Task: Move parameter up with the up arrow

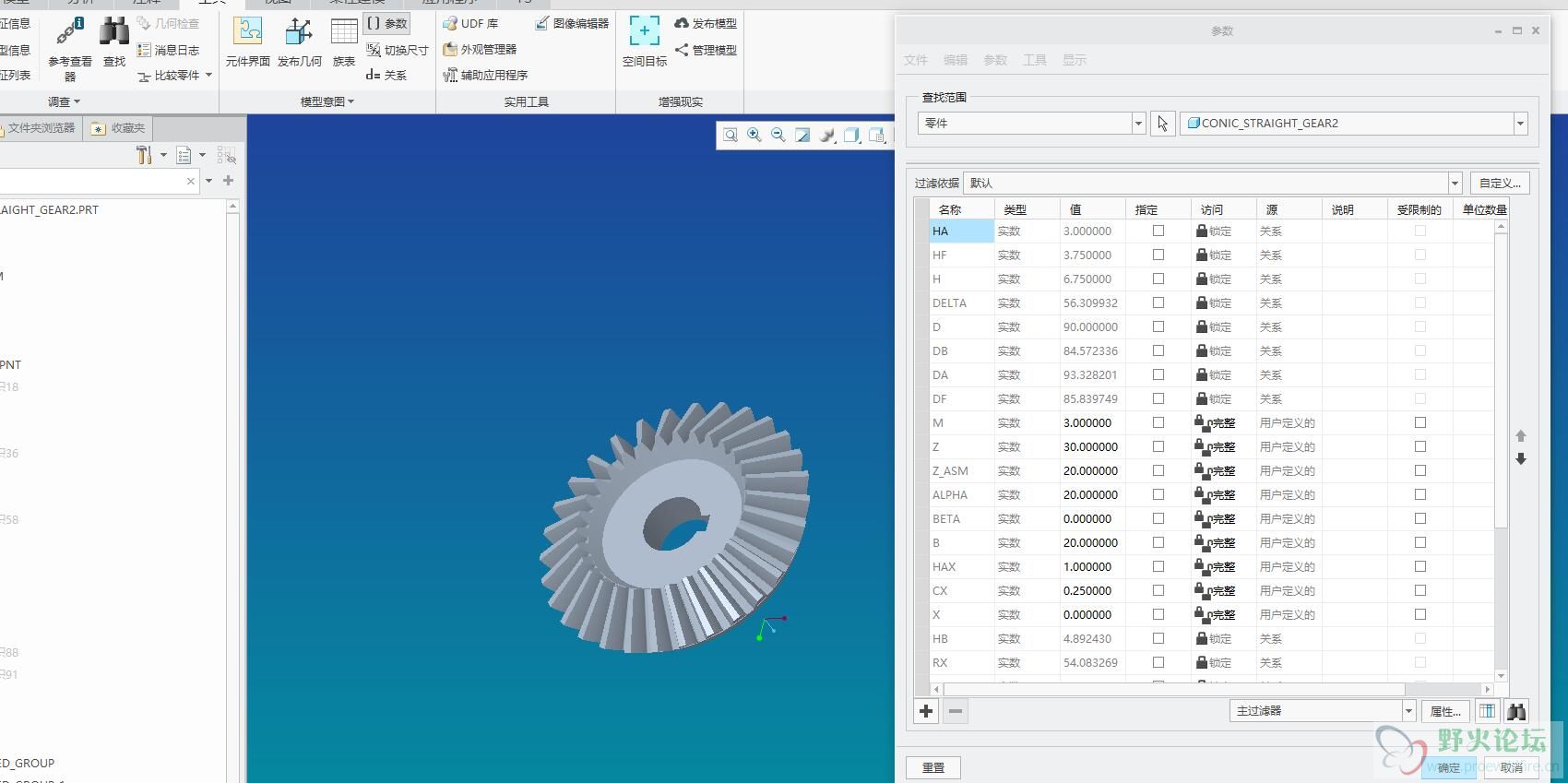Action: click(1521, 435)
